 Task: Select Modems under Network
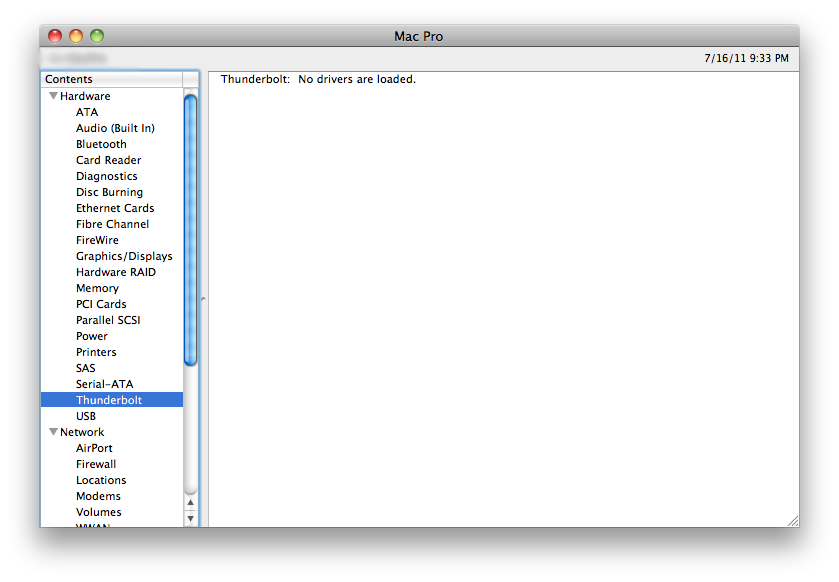click(98, 496)
